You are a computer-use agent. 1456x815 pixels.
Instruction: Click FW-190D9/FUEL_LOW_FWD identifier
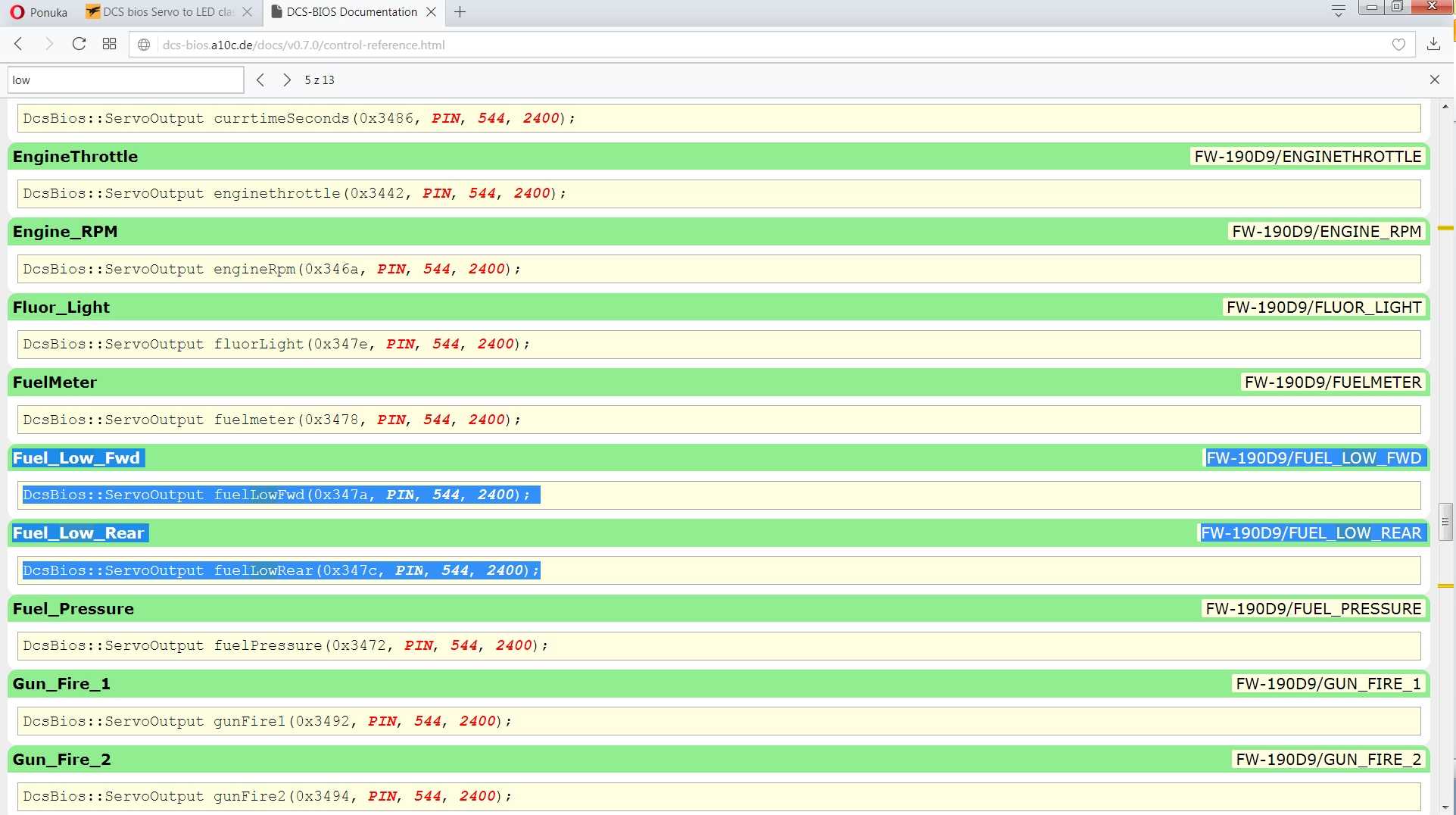[x=1314, y=458]
